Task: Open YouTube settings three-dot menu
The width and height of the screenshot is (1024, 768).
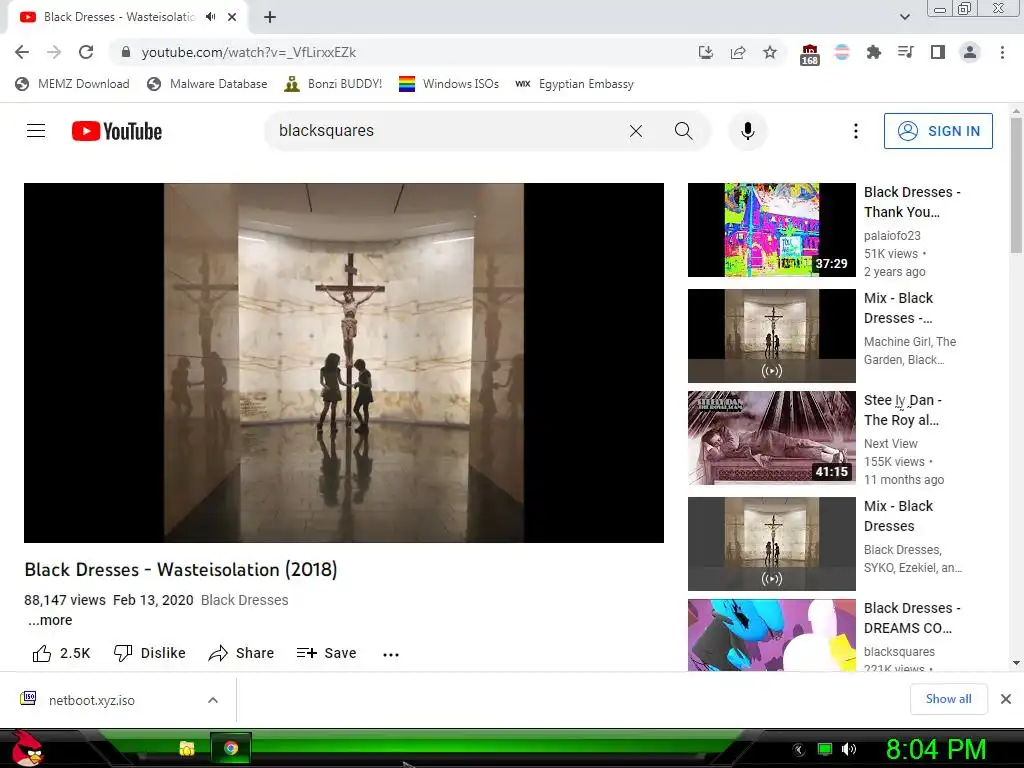Action: point(856,131)
